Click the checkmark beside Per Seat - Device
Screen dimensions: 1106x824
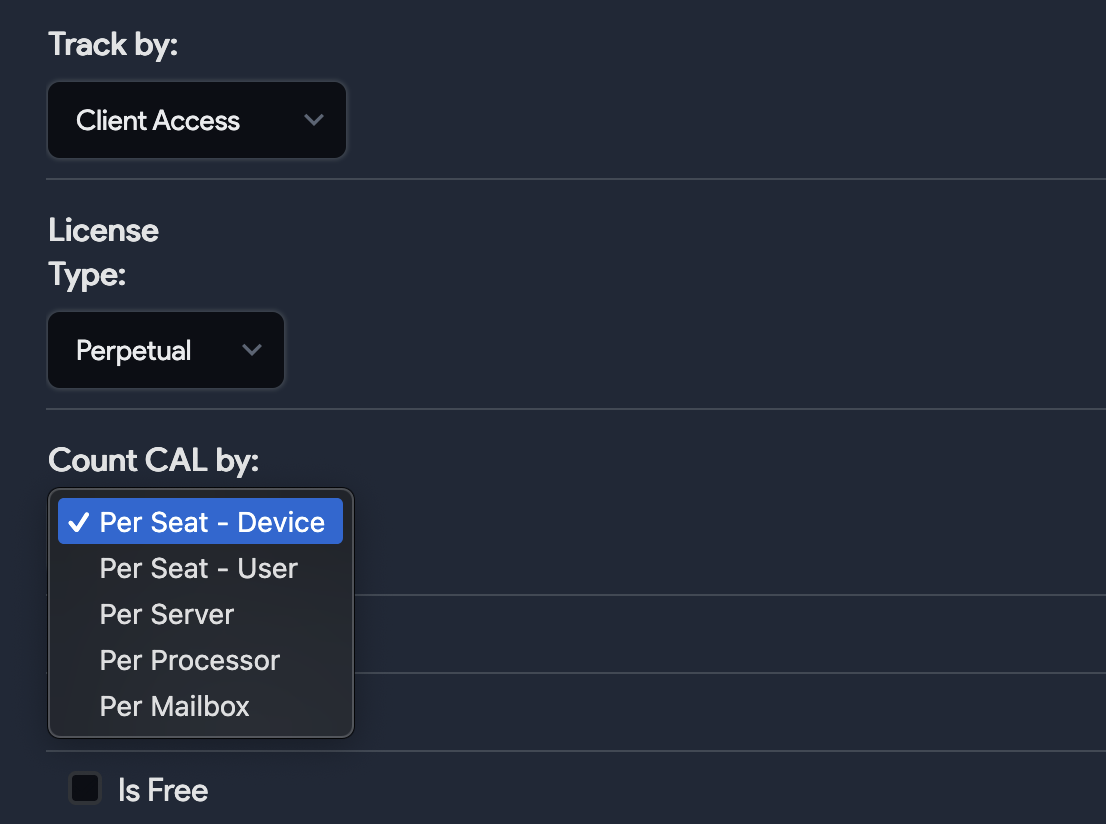click(x=79, y=523)
